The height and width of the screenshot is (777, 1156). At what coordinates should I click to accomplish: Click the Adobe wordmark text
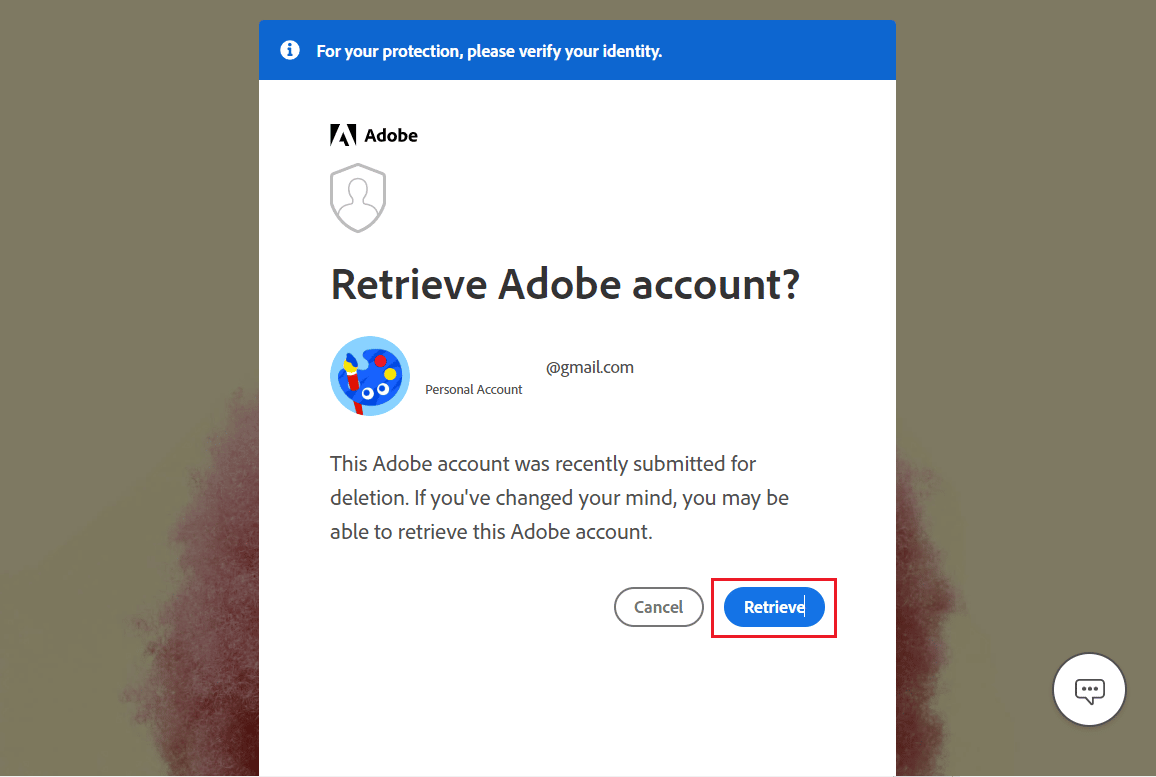point(391,135)
